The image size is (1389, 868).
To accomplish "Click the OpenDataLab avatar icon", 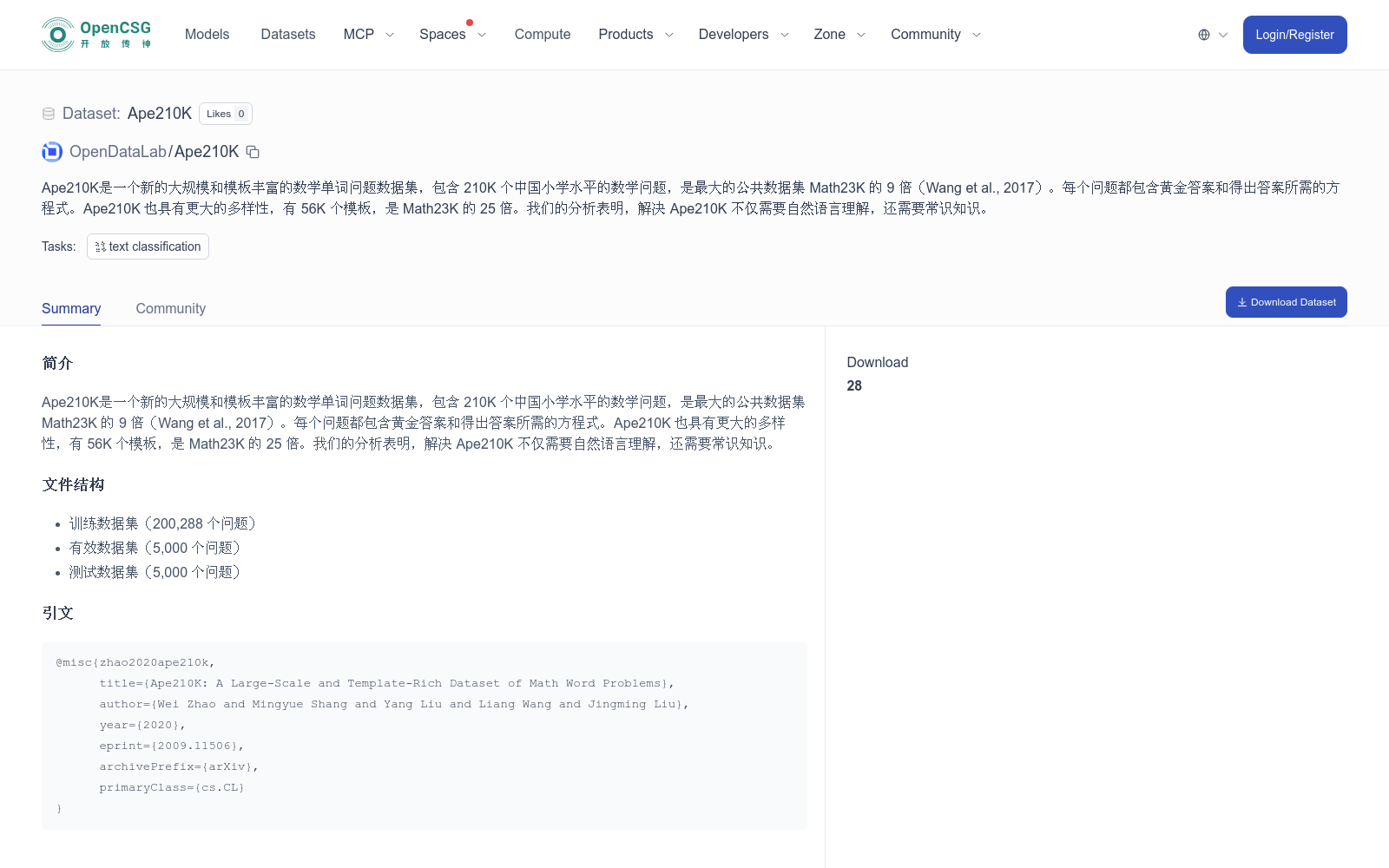I will tap(52, 152).
